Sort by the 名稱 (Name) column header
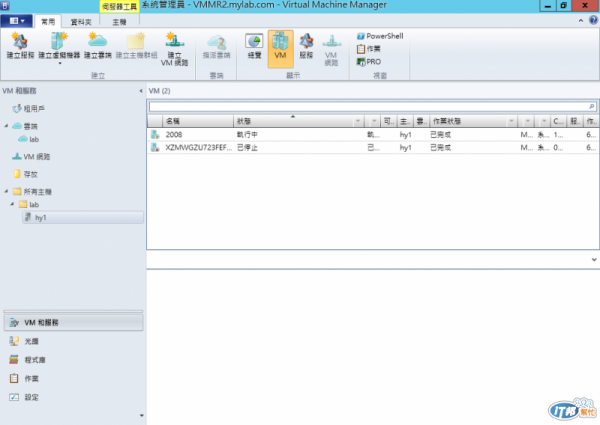This screenshot has width=600, height=425. [x=198, y=121]
